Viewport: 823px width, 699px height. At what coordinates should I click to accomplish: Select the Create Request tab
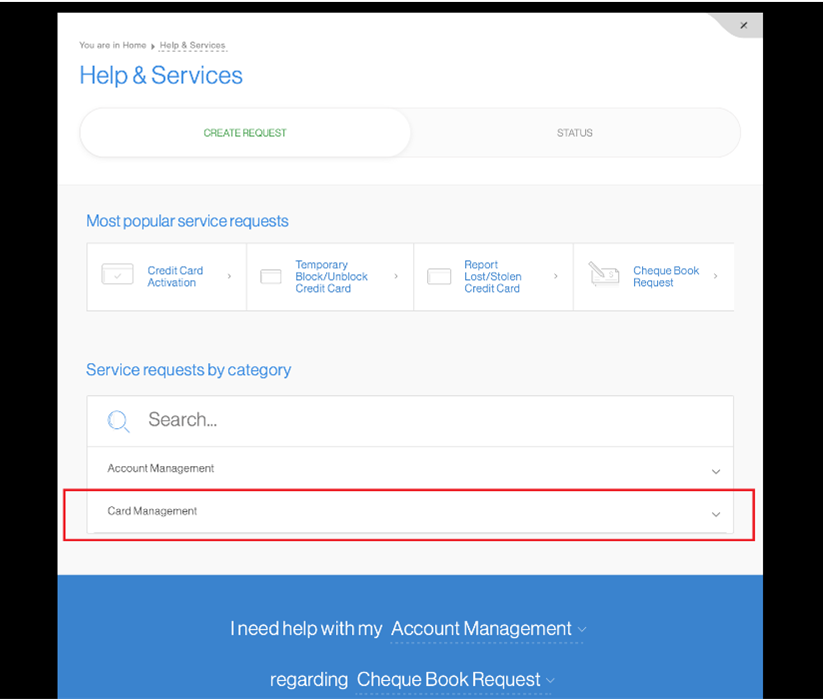coord(245,133)
